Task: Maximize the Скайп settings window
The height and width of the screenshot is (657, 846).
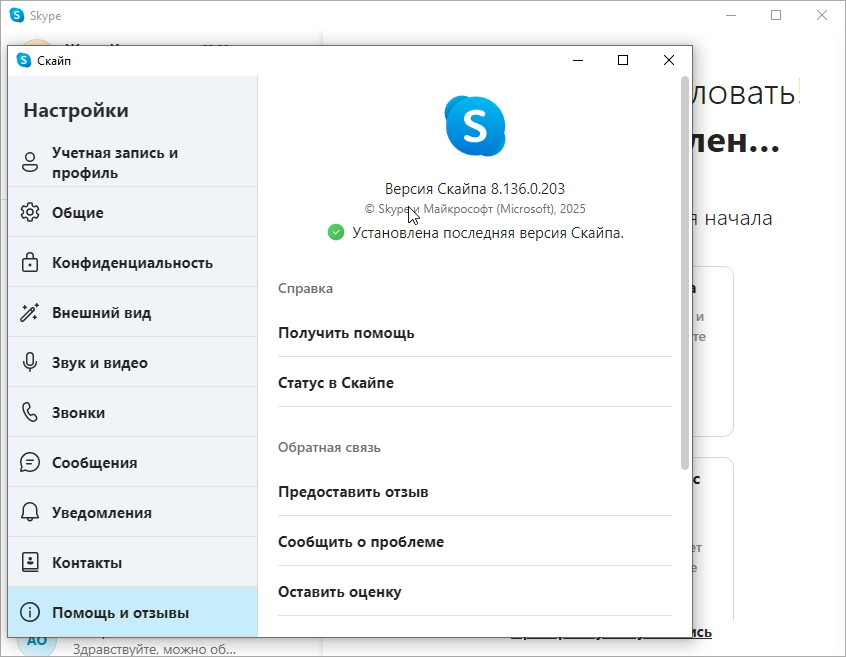Action: pos(623,60)
